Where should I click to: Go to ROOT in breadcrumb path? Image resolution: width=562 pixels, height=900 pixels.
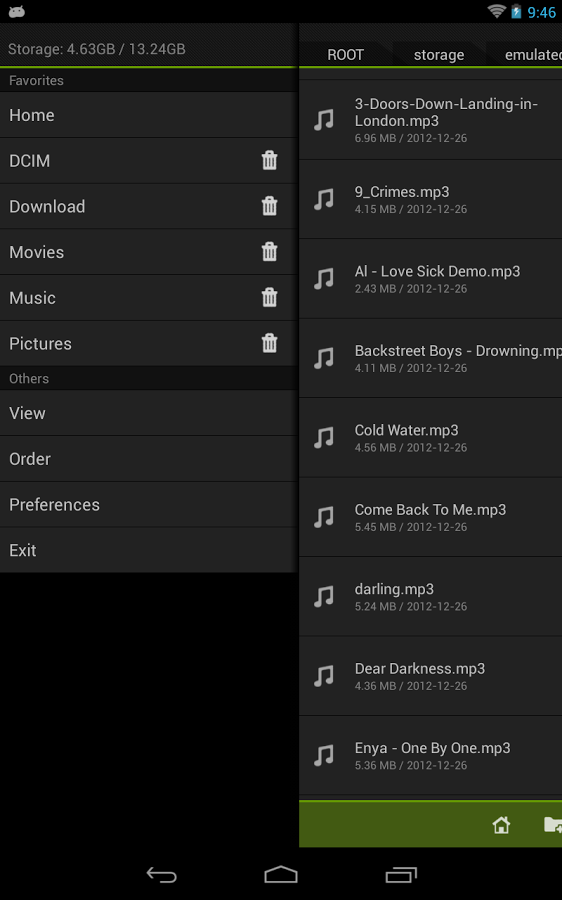(x=346, y=55)
